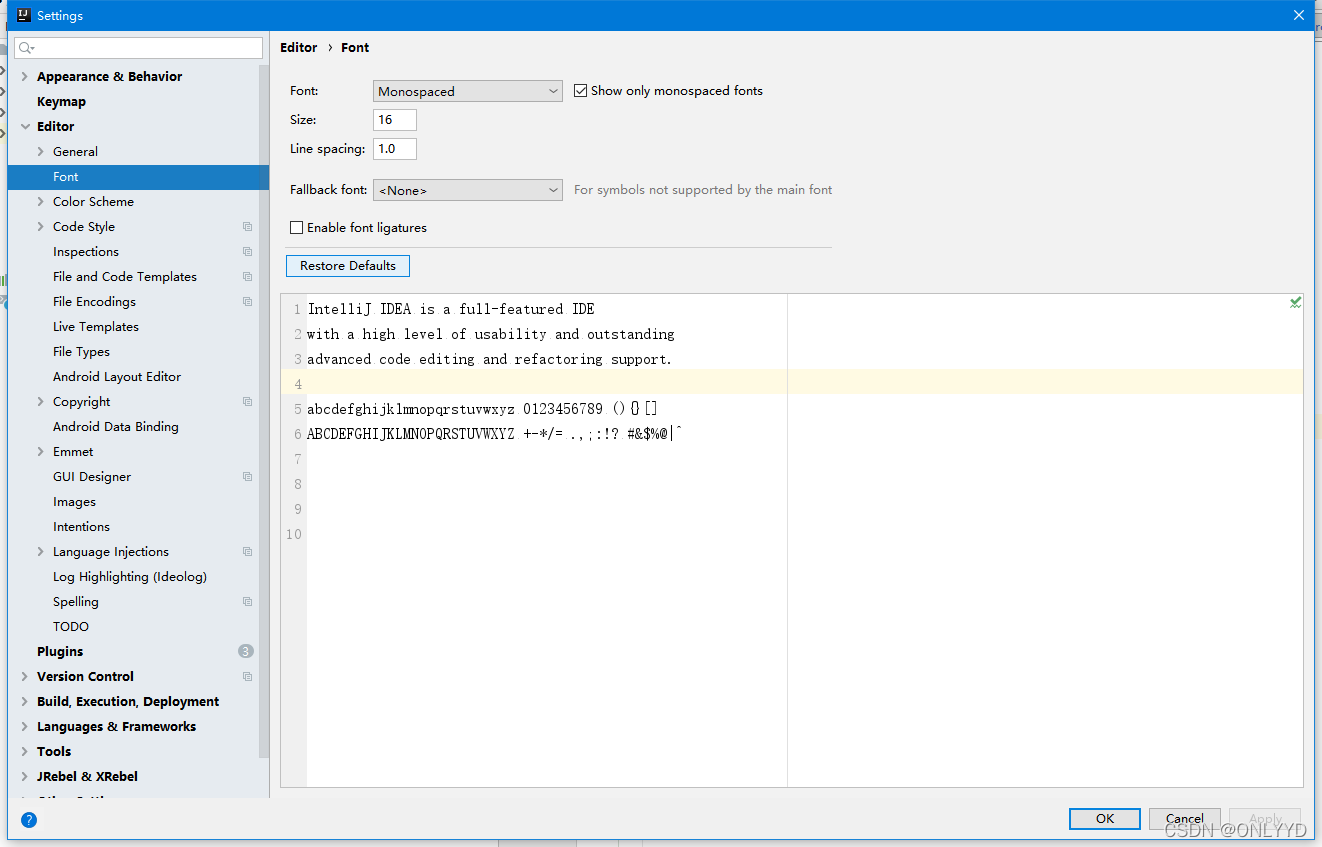Open the Fallback font dropdown
Image resolution: width=1322 pixels, height=847 pixels.
(x=467, y=190)
